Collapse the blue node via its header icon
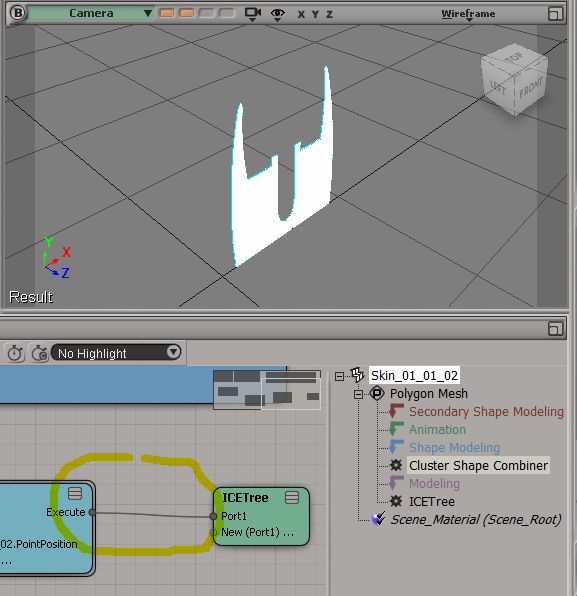This screenshot has height=596, width=577. tap(75, 493)
